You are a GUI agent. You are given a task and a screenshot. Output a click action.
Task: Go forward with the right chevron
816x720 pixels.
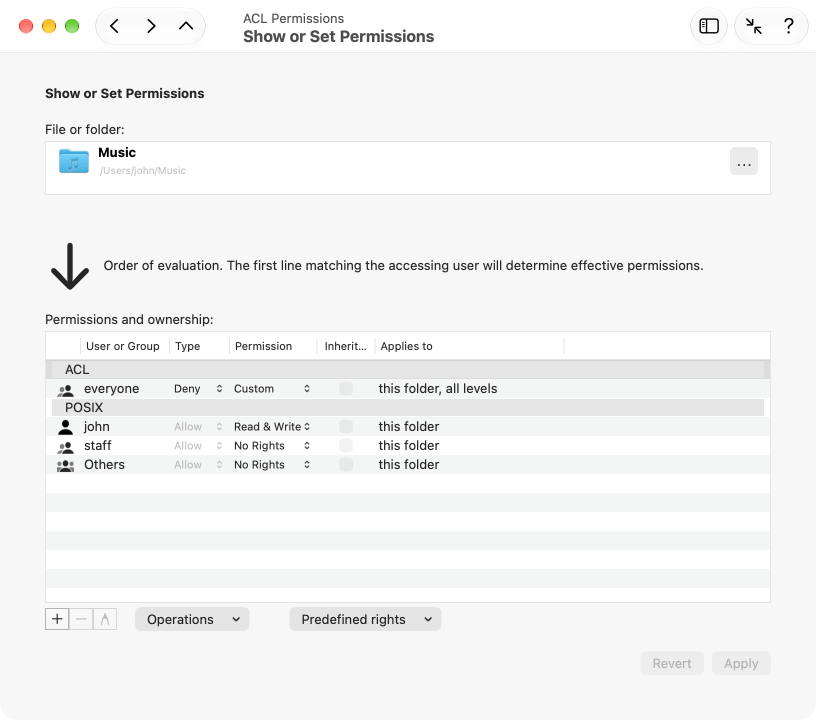pos(151,26)
